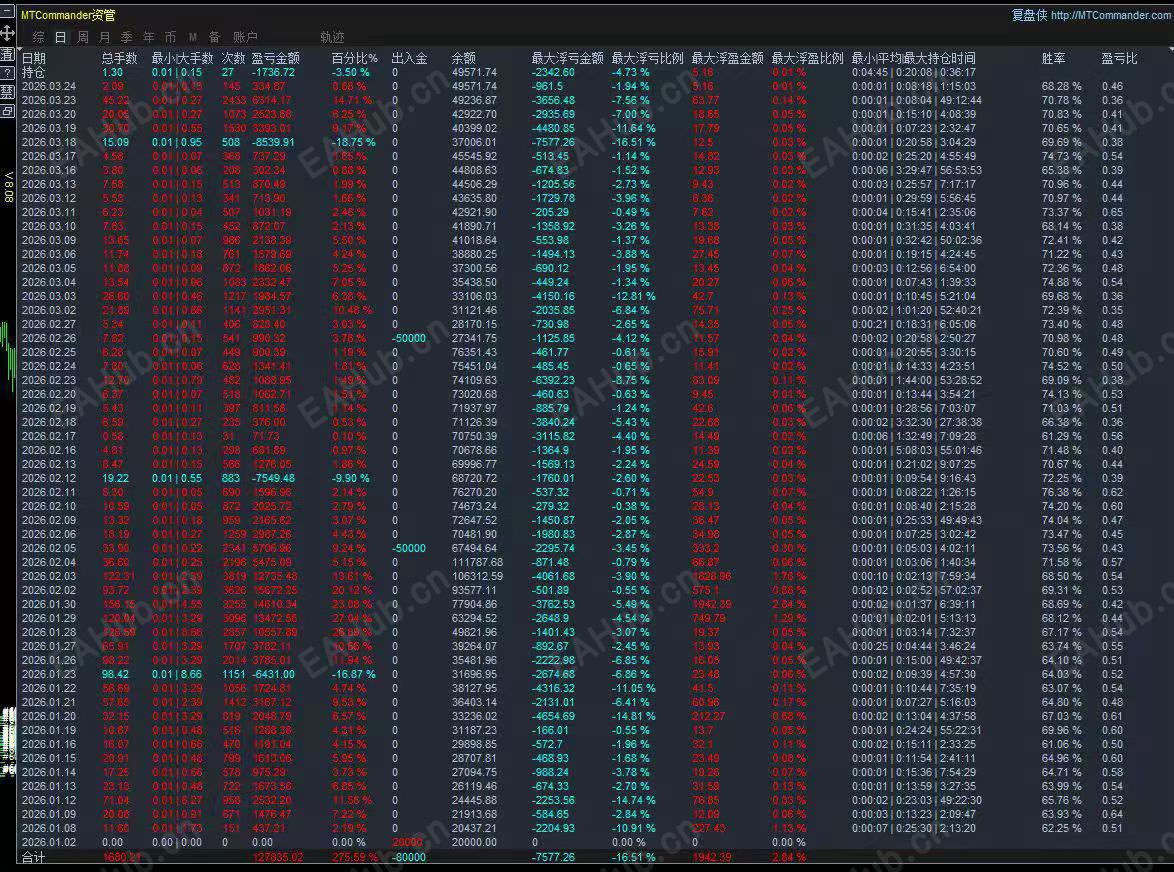Screen dimensions: 1174x872
Task: Select the 2026.02.03 date row
Action: (x=49, y=576)
